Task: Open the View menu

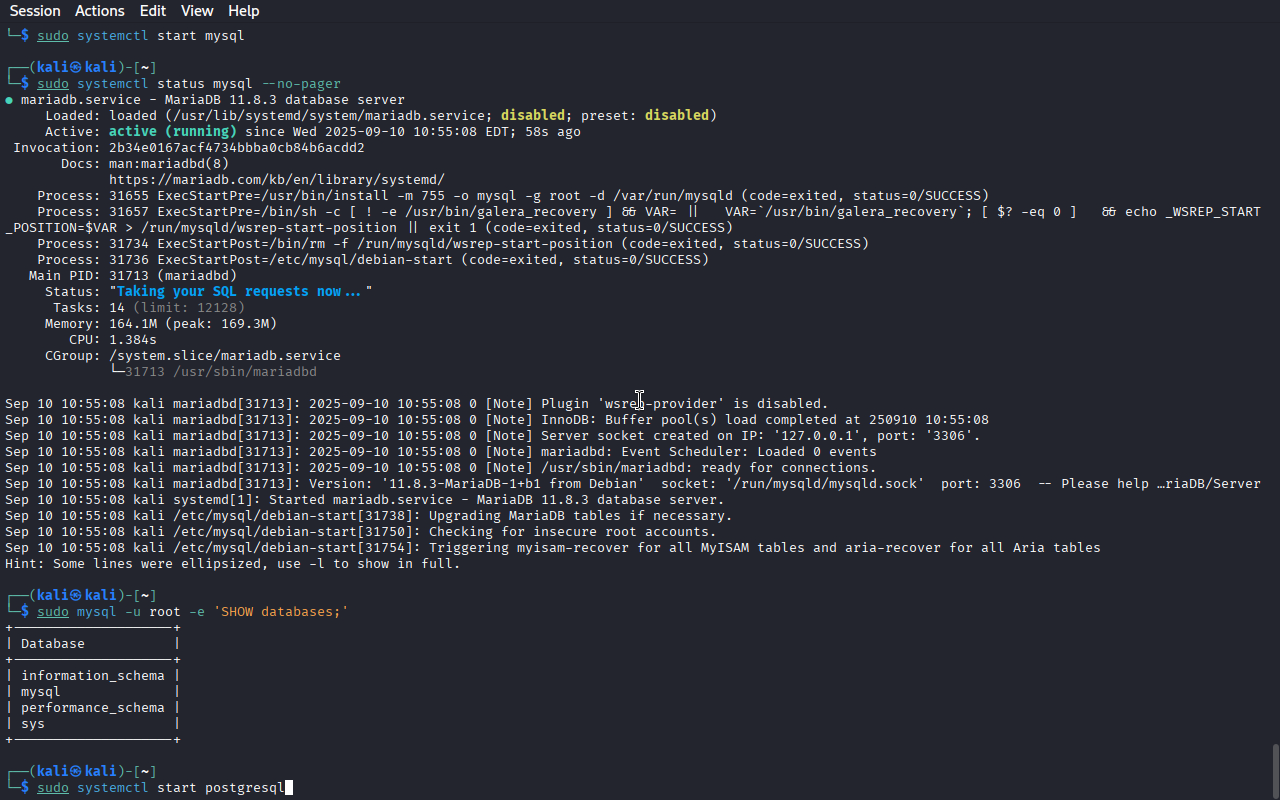Action: coord(197,11)
